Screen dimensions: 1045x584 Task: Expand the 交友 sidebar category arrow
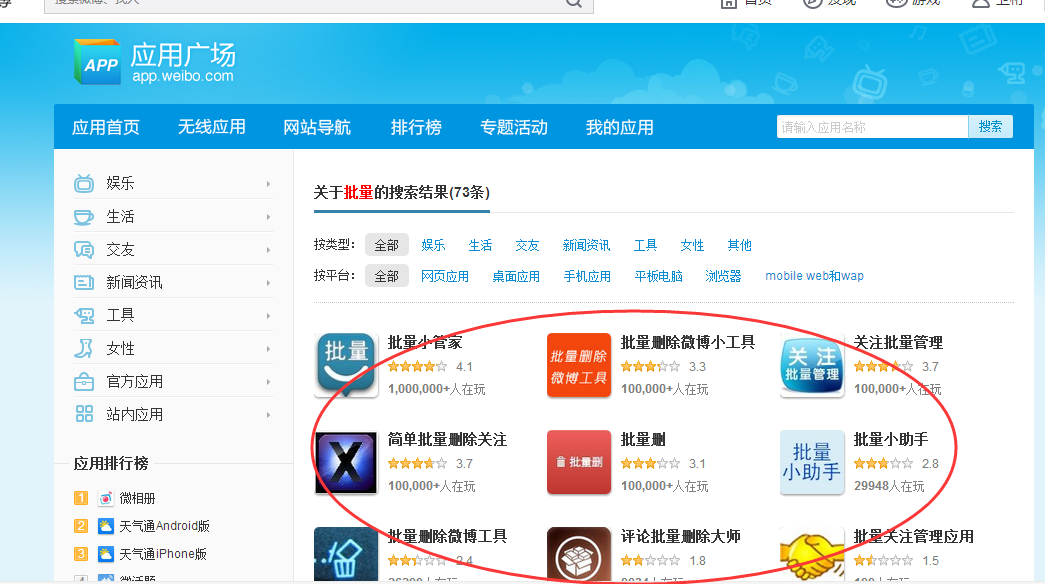(x=268, y=250)
